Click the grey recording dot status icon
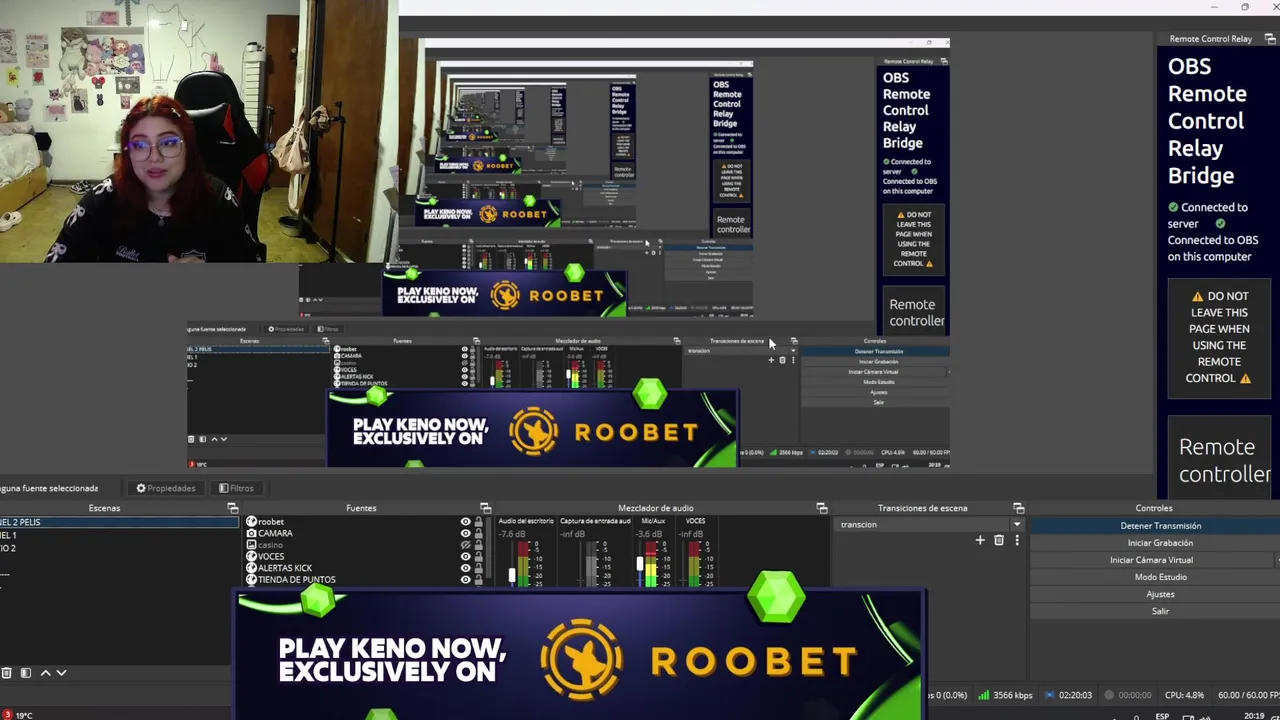Image resolution: width=1280 pixels, height=720 pixels. 1108,695
